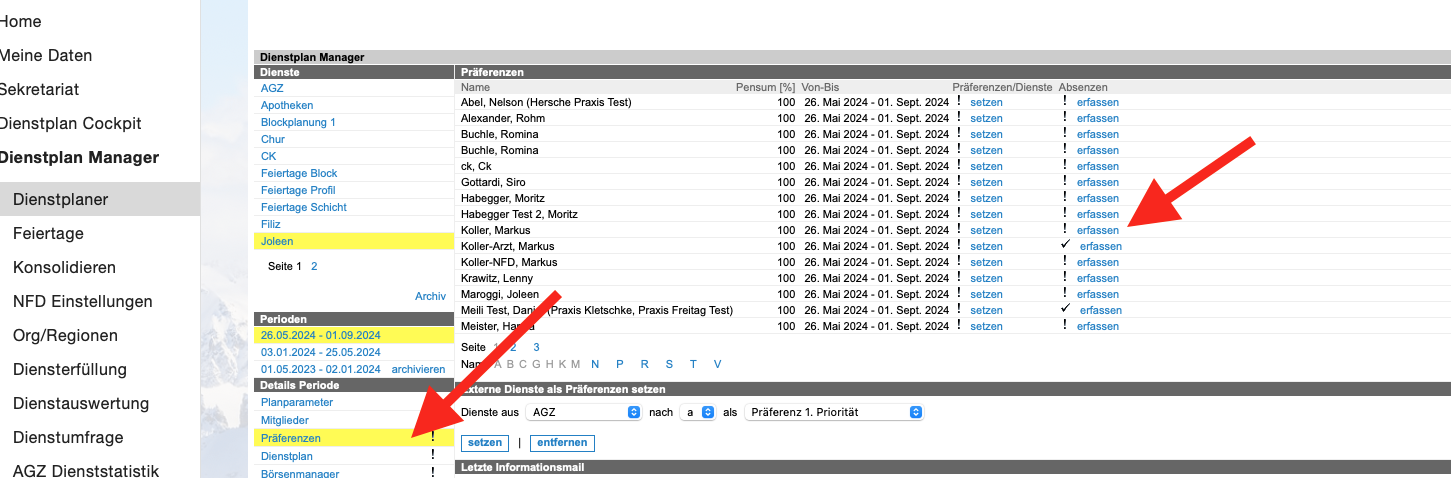Screen dimensions: 1451x478
Task: Open NFD Einstellungen in the sidebar
Action: tap(82, 301)
